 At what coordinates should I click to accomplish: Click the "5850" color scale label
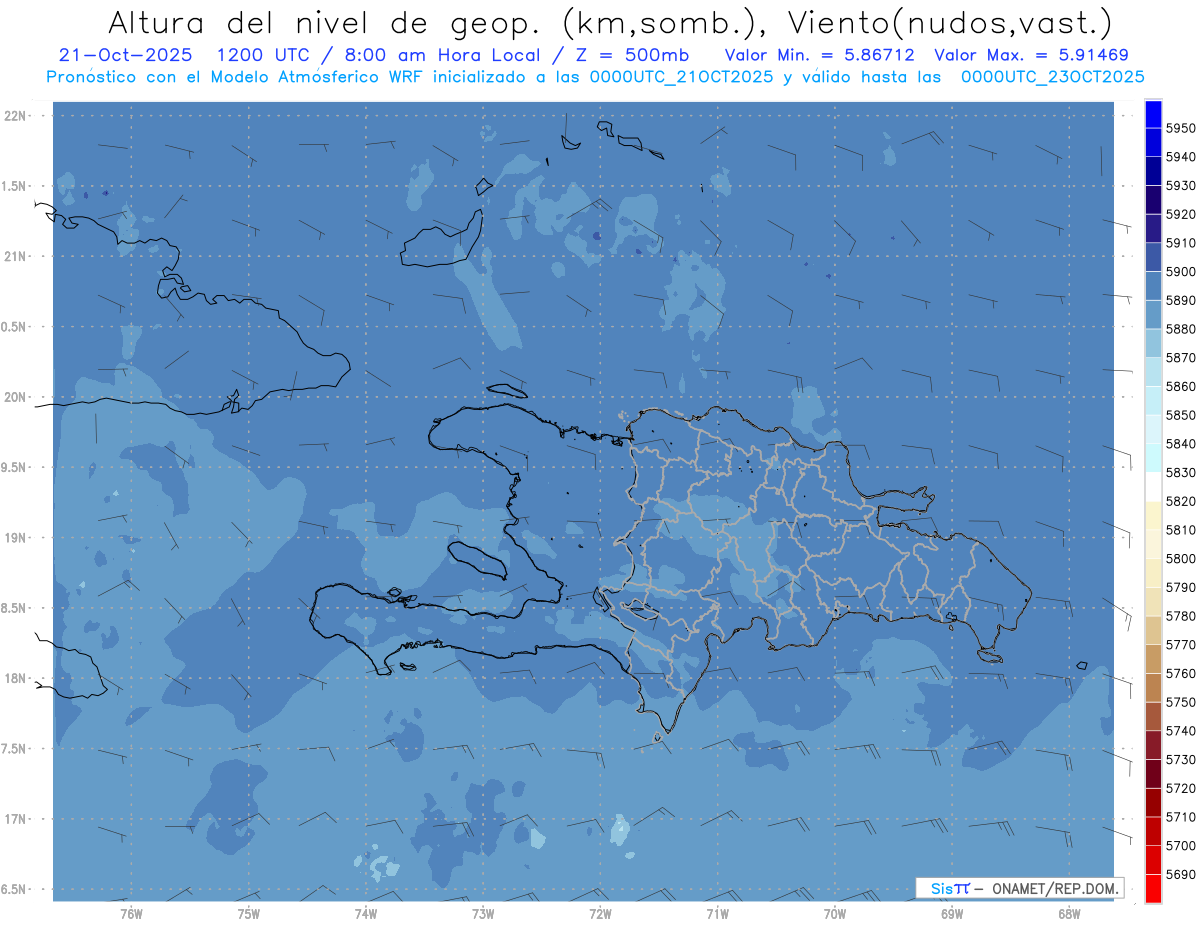pyautogui.click(x=1181, y=415)
